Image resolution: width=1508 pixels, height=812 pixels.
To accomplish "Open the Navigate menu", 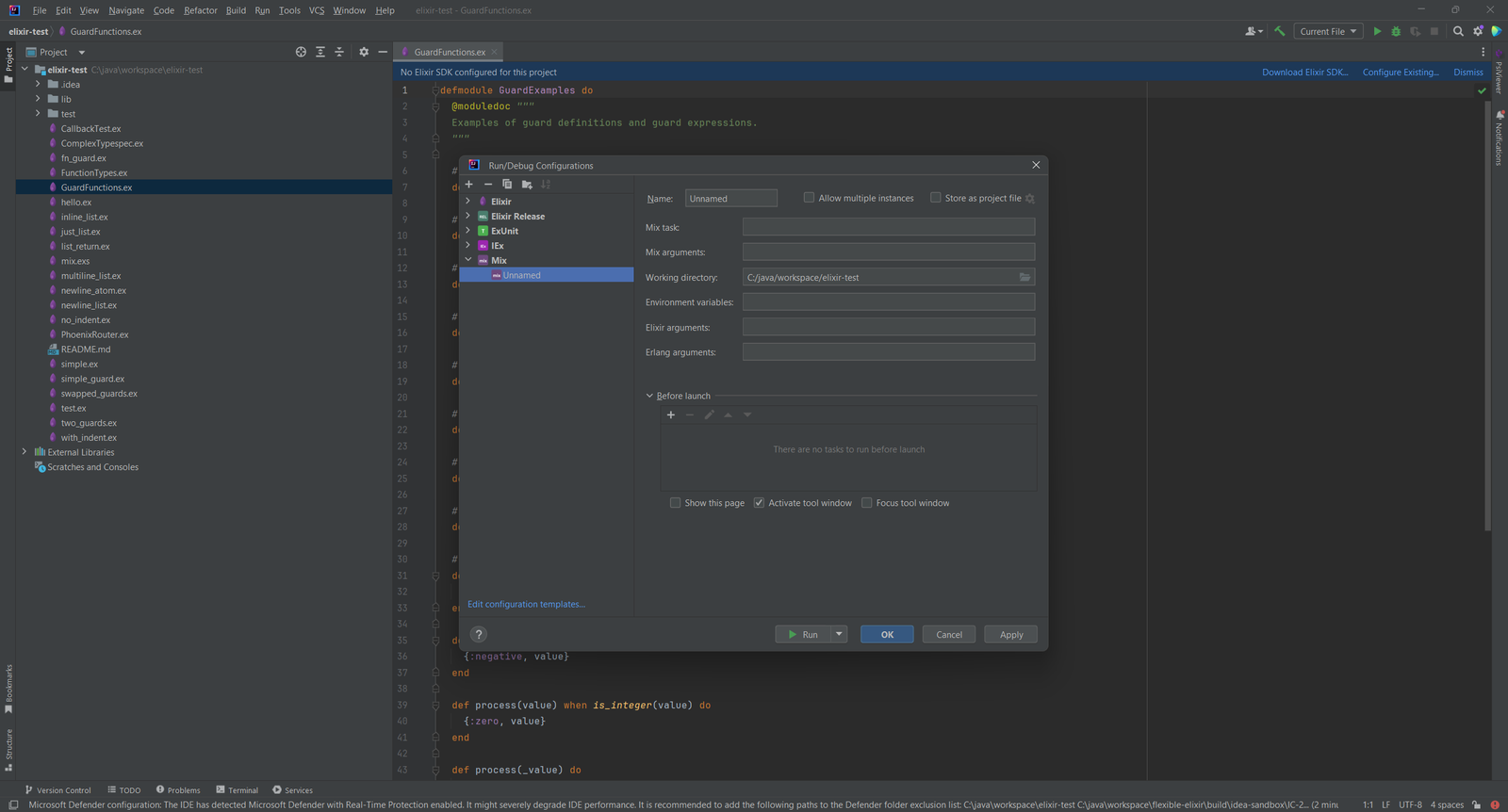I will pos(126,10).
